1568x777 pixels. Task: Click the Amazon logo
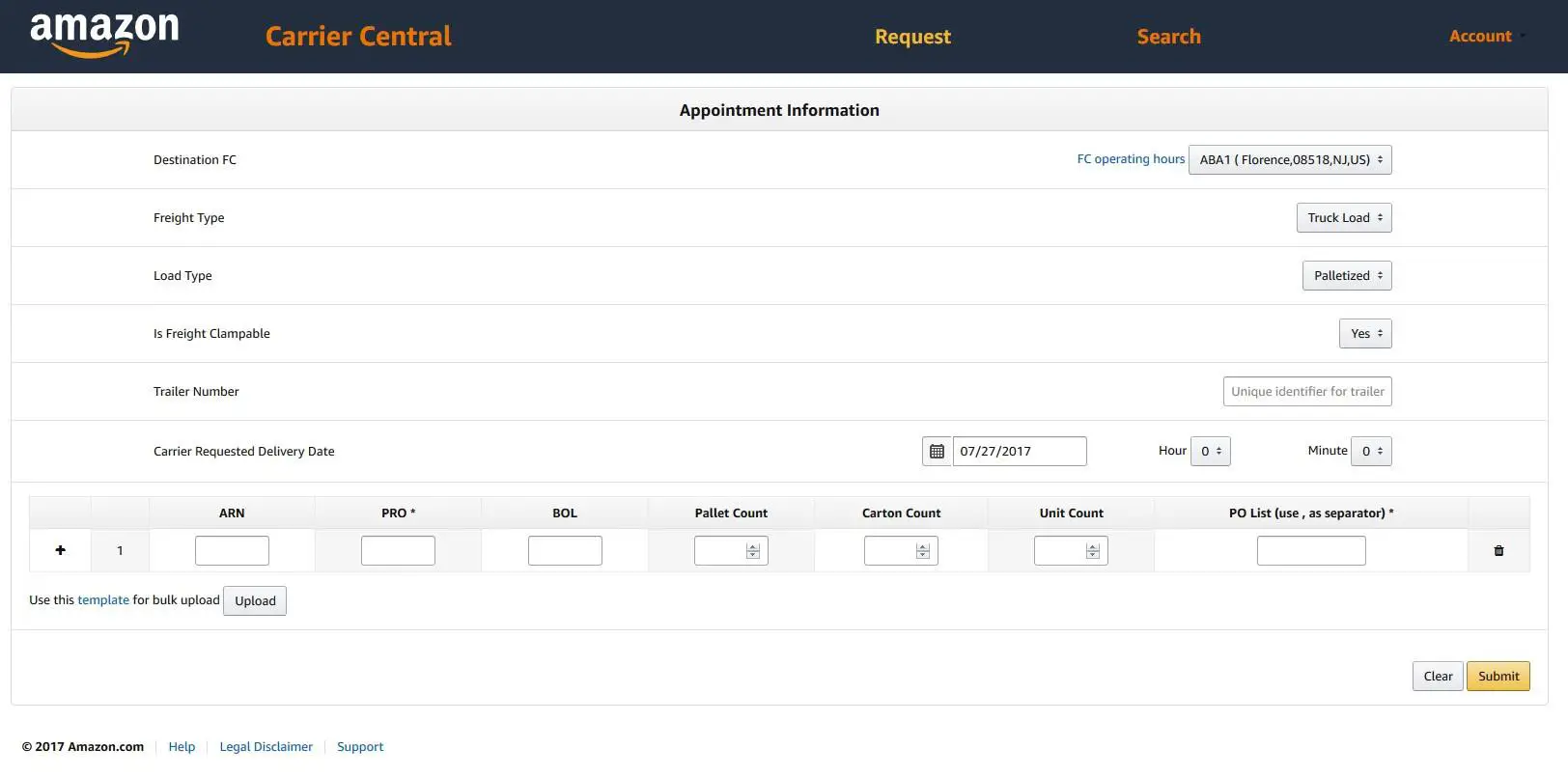104,36
